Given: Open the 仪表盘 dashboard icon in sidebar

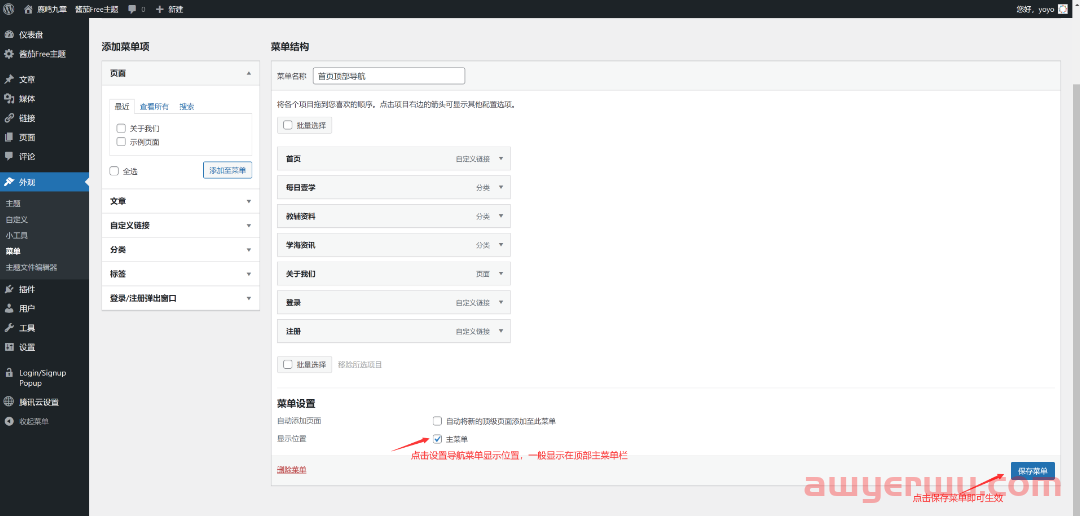Looking at the screenshot, I should click(9, 34).
